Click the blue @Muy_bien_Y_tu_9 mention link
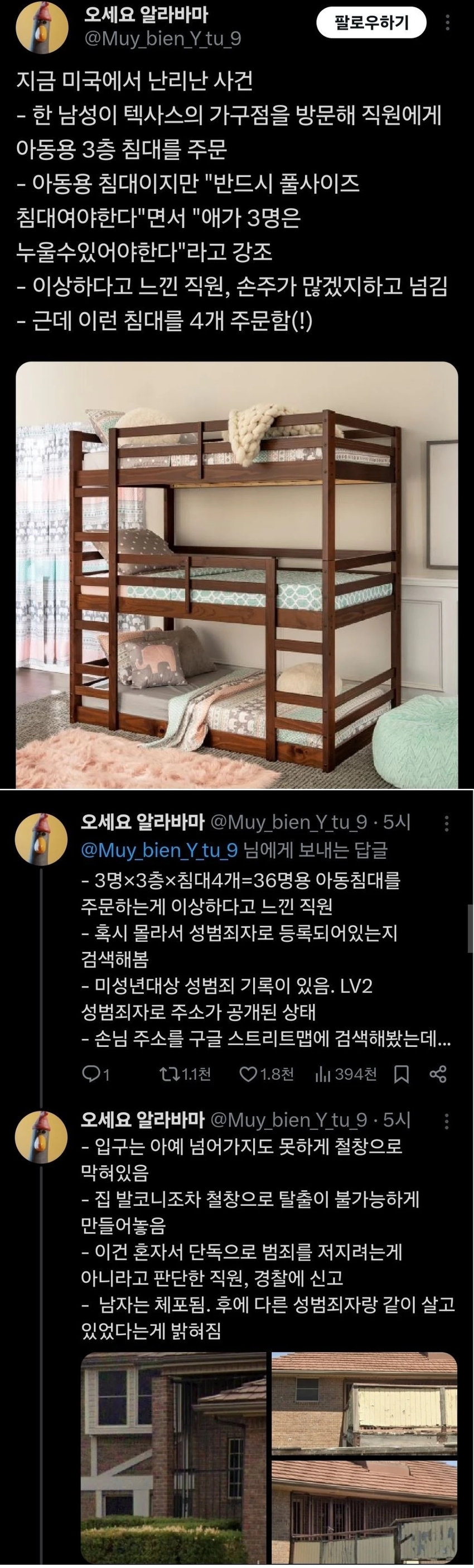 (x=159, y=849)
